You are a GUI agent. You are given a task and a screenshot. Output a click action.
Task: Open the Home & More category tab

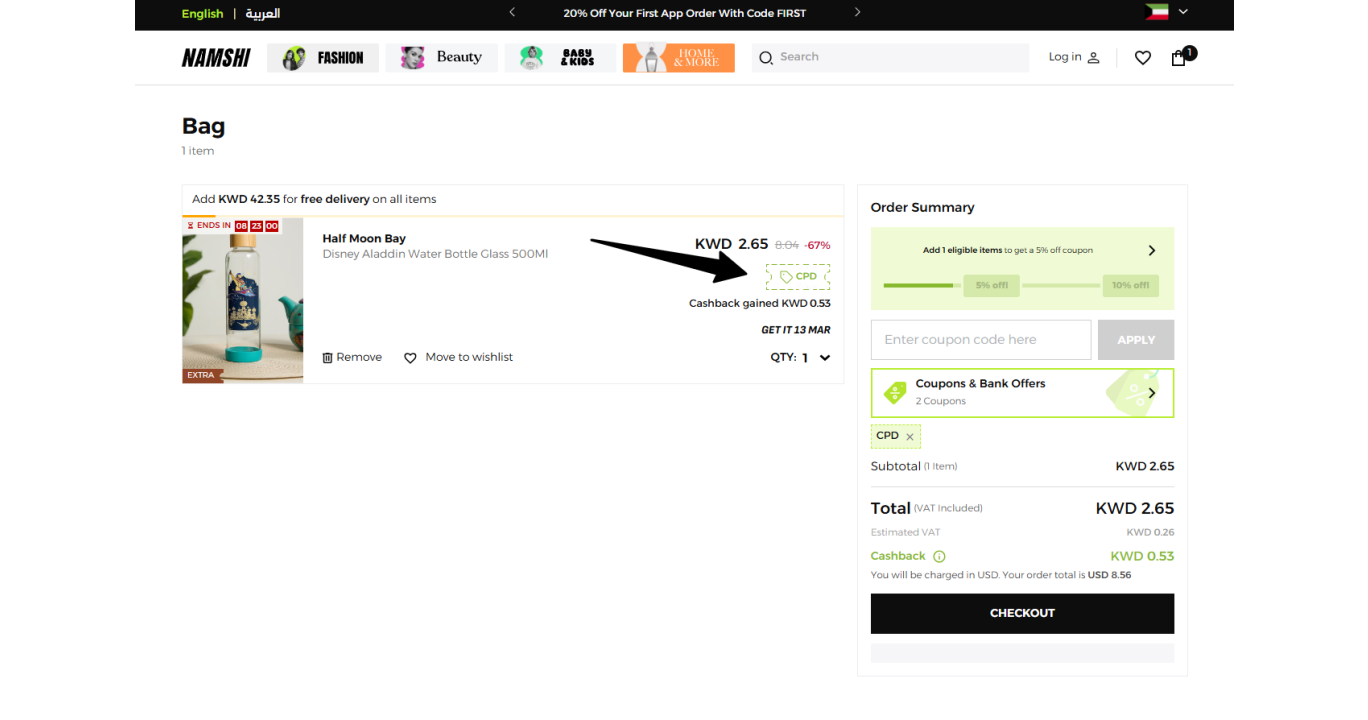679,58
